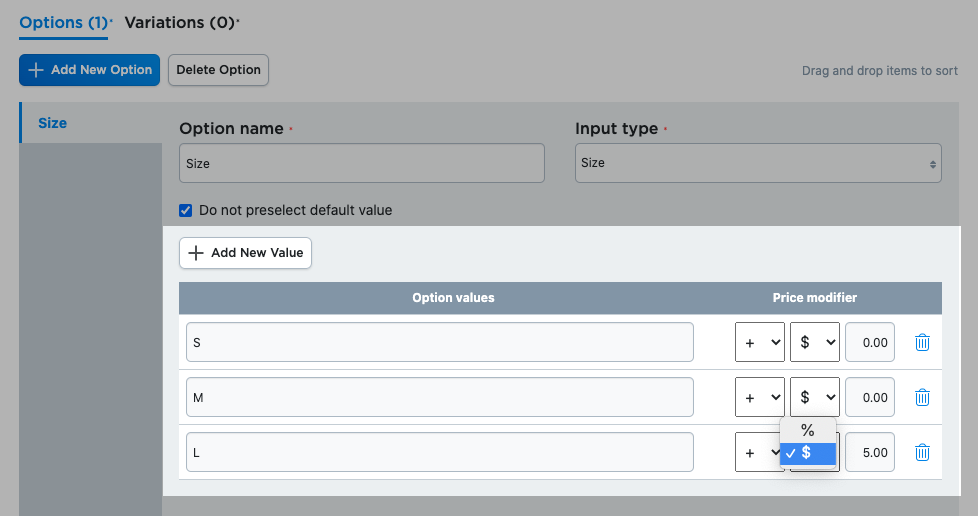Select Size option in left sidebar
Screen dimensions: 978x516
click(53, 123)
